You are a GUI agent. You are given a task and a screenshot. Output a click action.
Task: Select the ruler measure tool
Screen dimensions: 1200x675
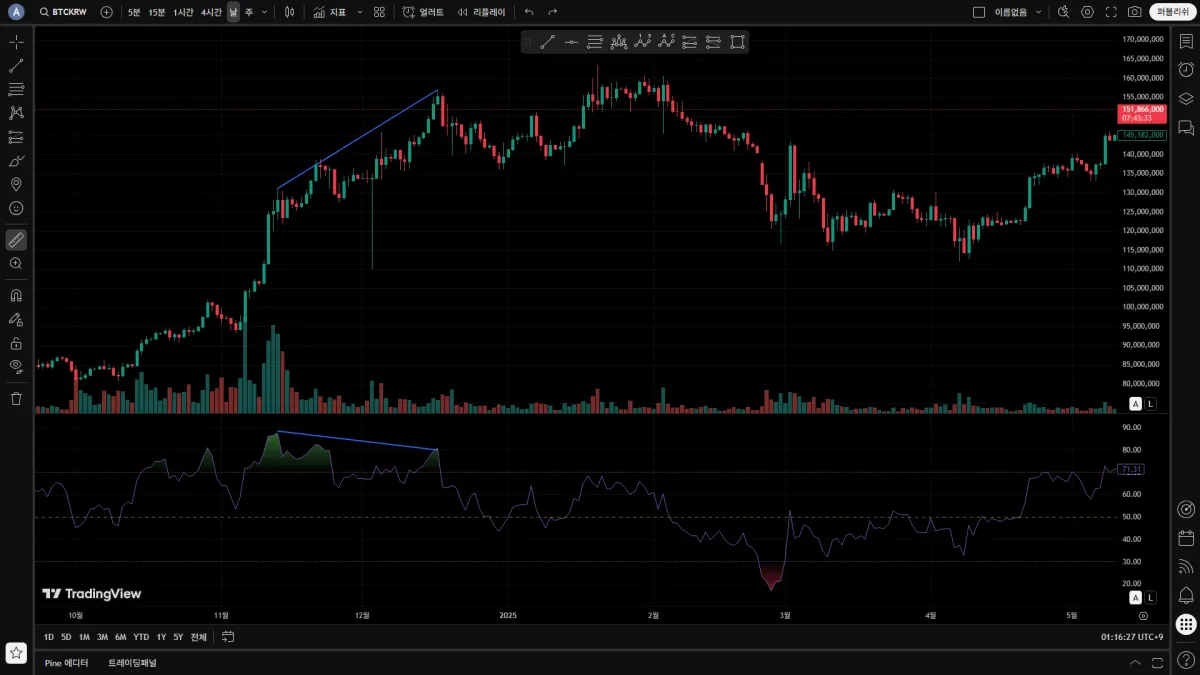(16, 240)
